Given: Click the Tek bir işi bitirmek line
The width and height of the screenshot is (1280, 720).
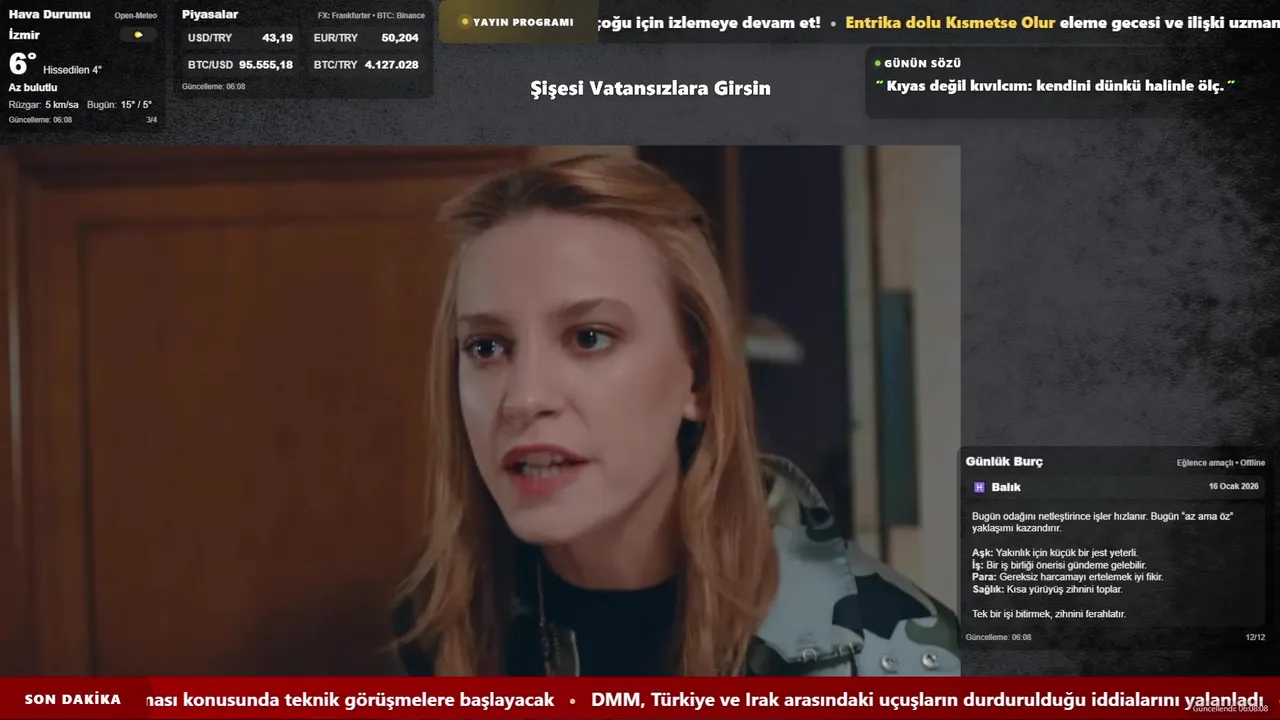Looking at the screenshot, I should (x=1049, y=613).
